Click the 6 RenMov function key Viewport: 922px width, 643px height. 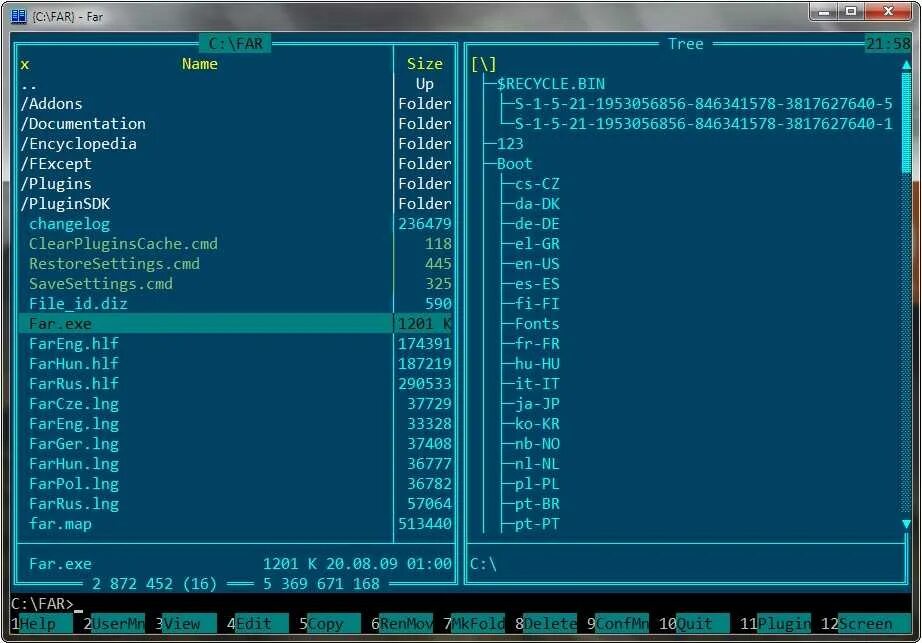(402, 624)
